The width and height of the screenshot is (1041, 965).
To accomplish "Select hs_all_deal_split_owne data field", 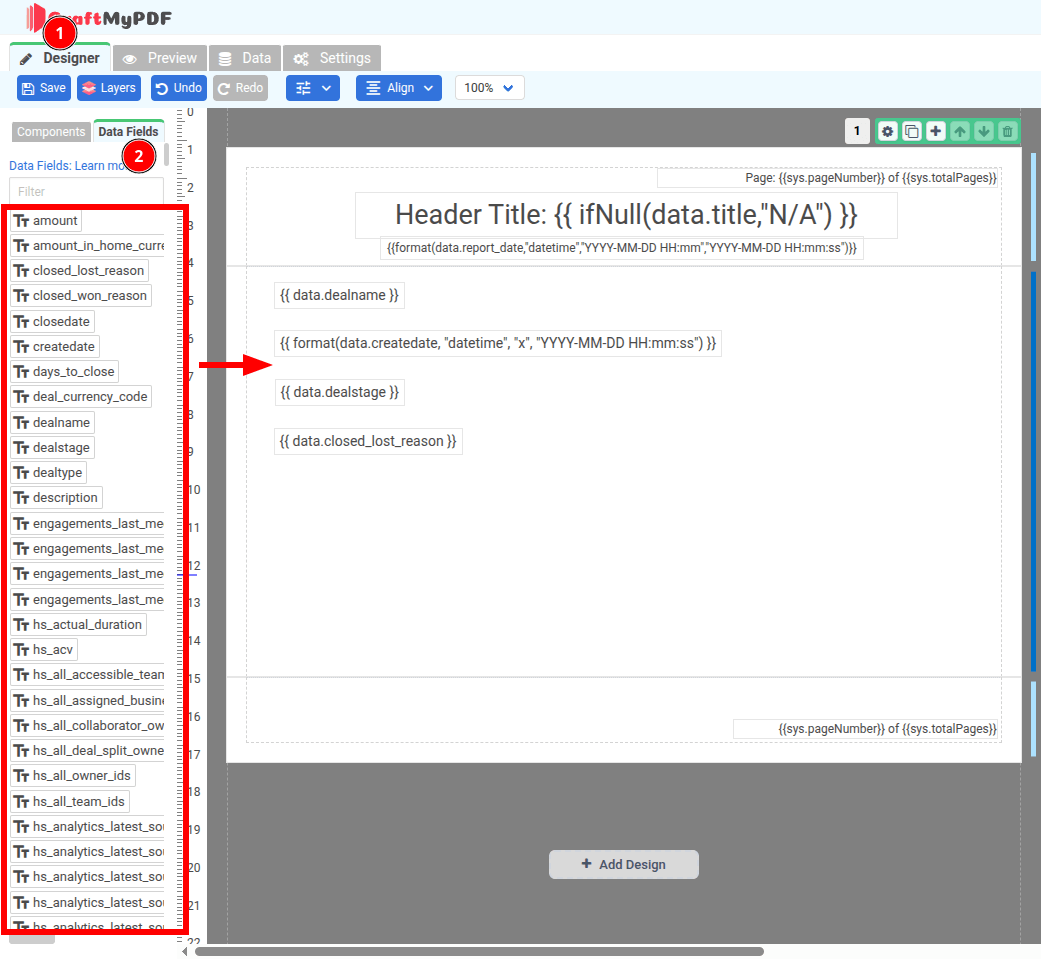I will pos(88,751).
